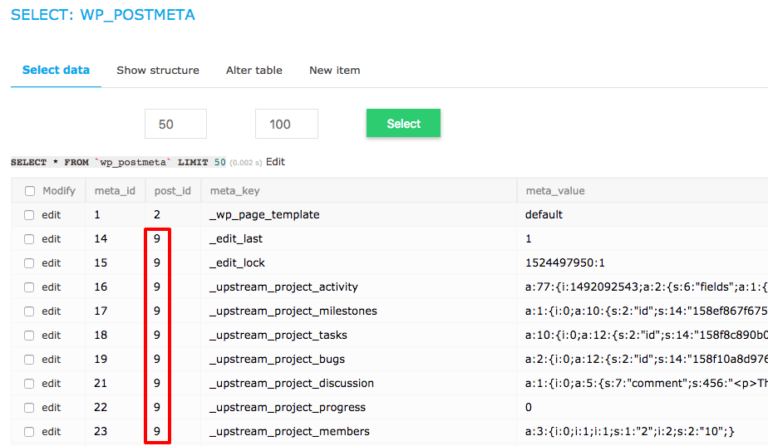Check the row checkbox for meta_id 1
Viewport: 768px width, 446px height.
[30, 215]
